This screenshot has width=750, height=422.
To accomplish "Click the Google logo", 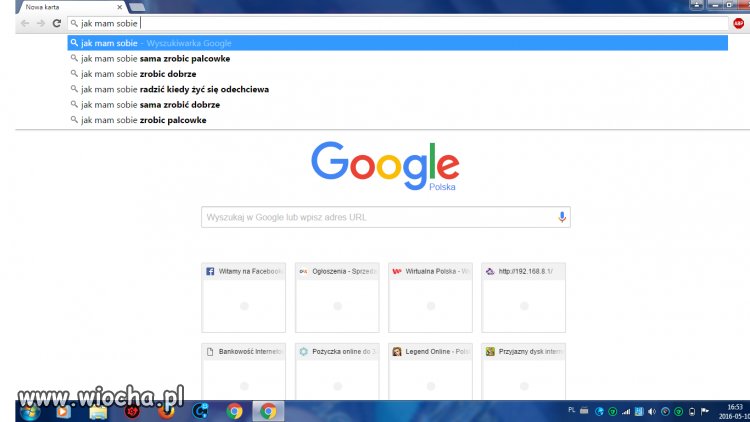I will 386,166.
